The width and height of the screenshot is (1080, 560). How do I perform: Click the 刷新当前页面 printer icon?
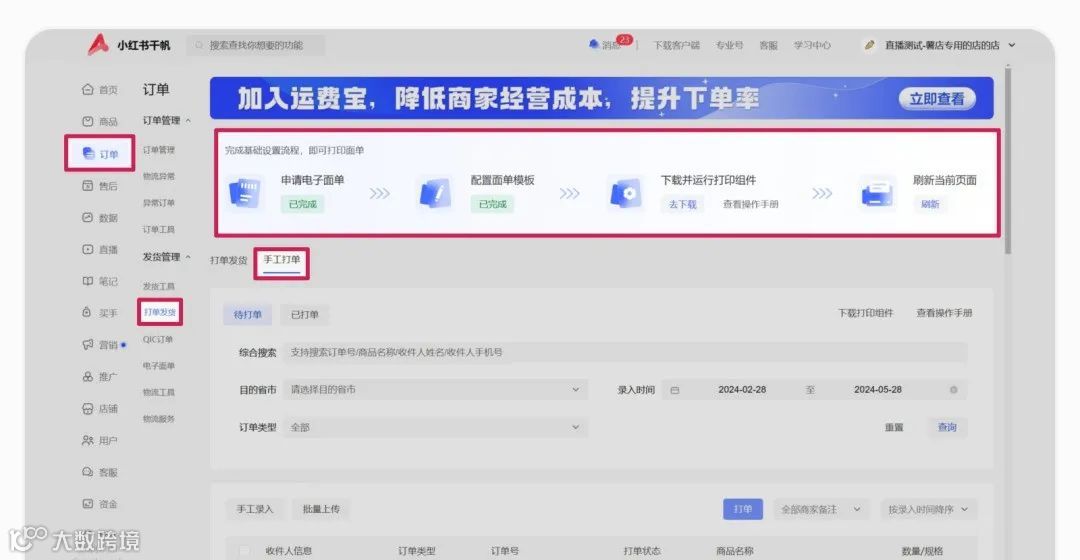click(878, 193)
